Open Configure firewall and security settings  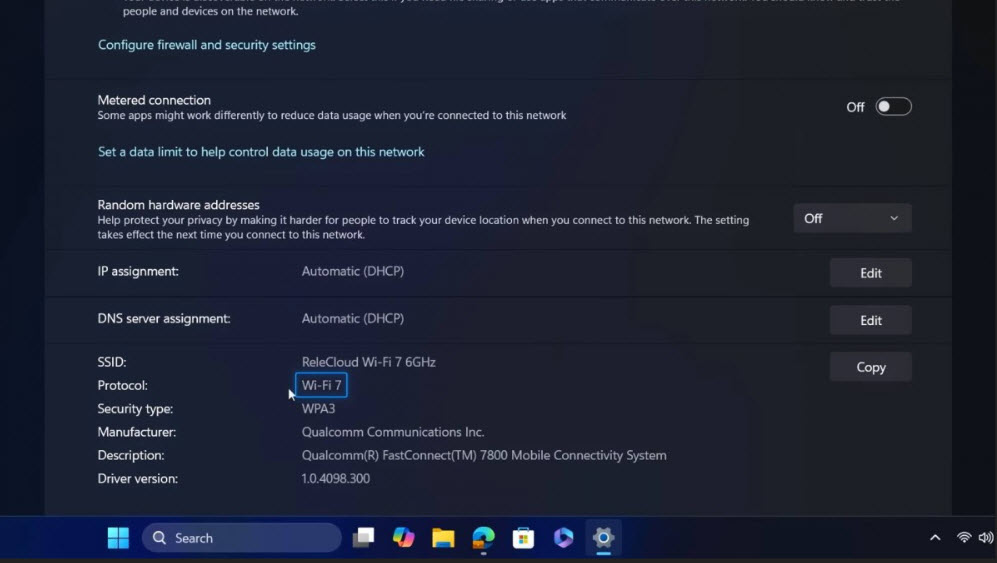point(207,45)
